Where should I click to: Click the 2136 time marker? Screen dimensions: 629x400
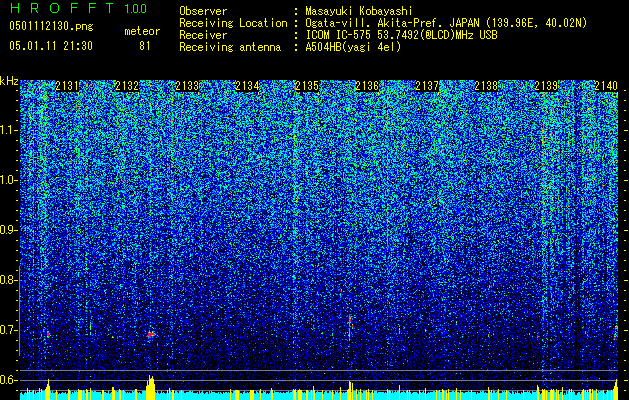[x=367, y=86]
